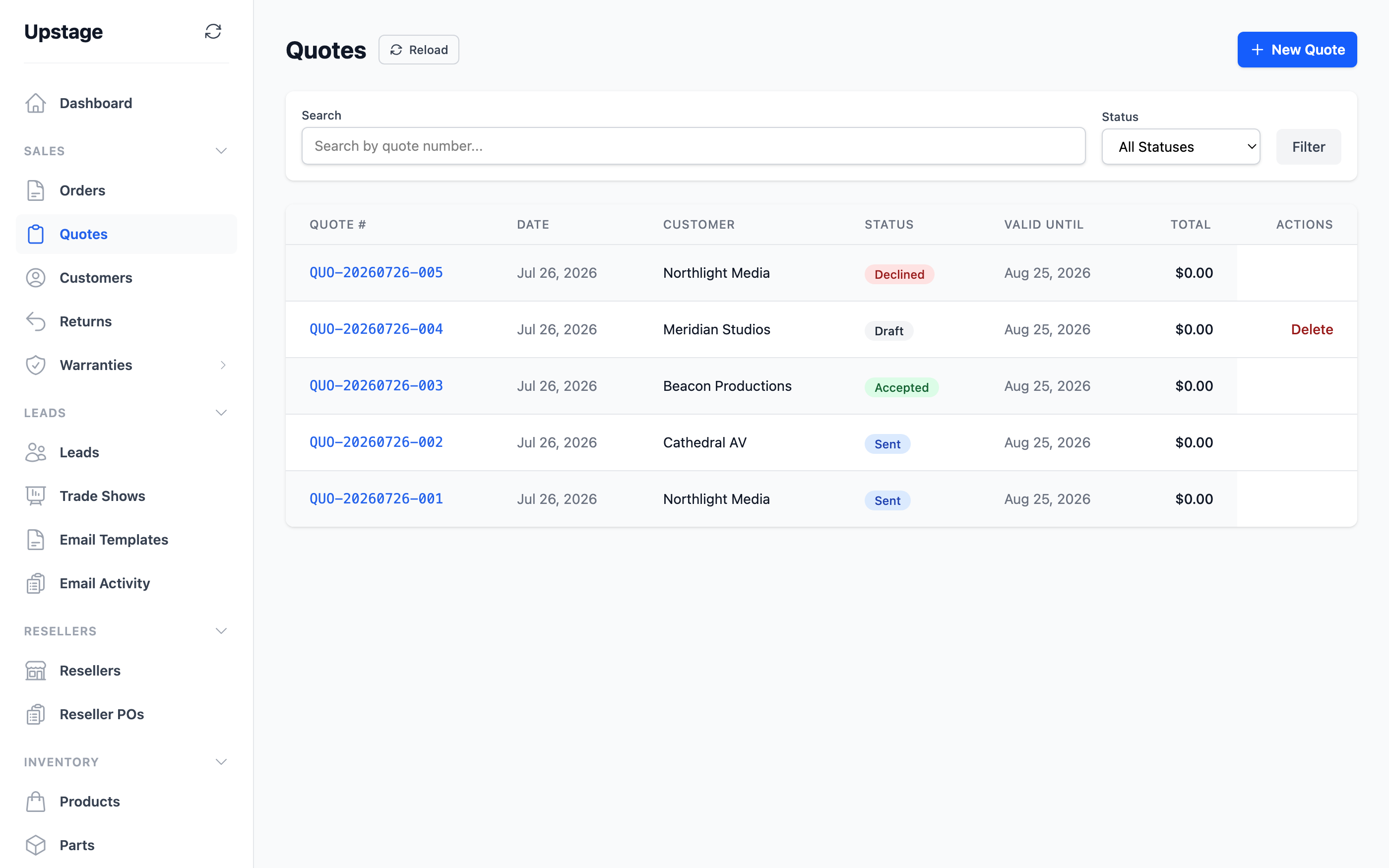Click the New Quote button
The image size is (1389, 868).
click(1297, 50)
